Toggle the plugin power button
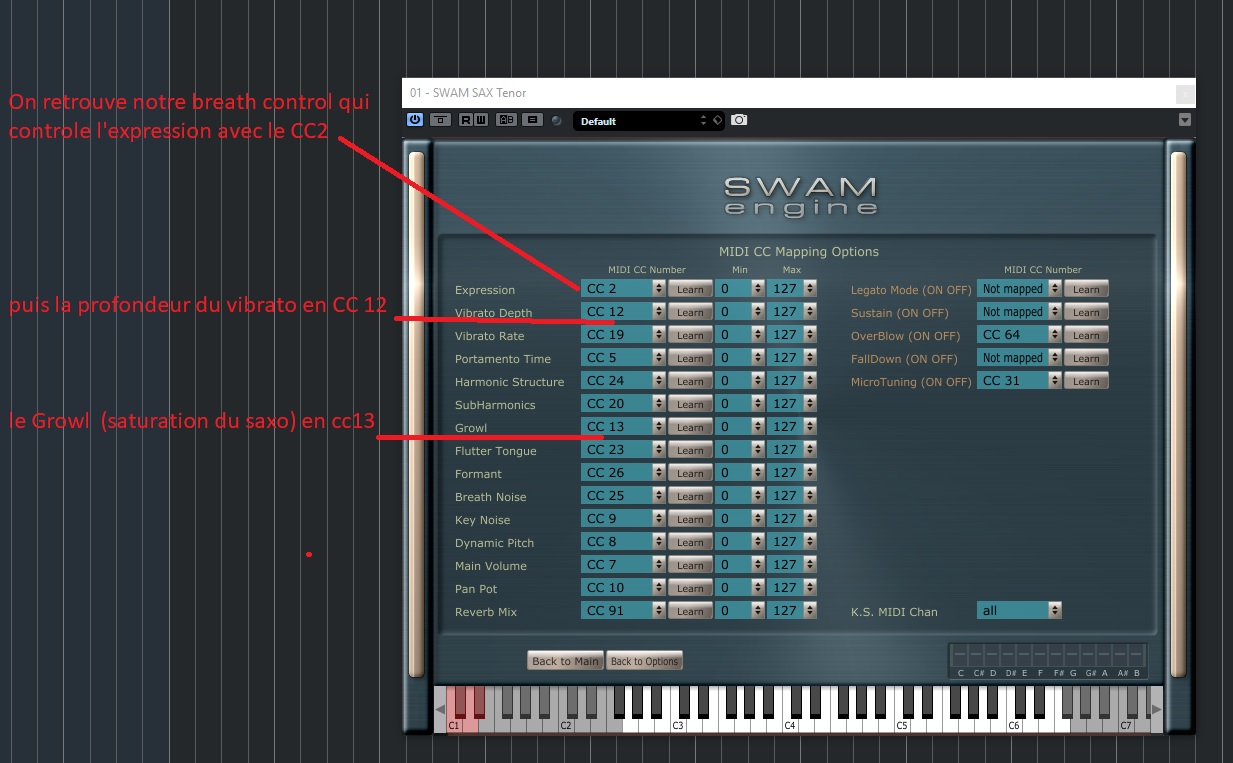 (x=415, y=120)
